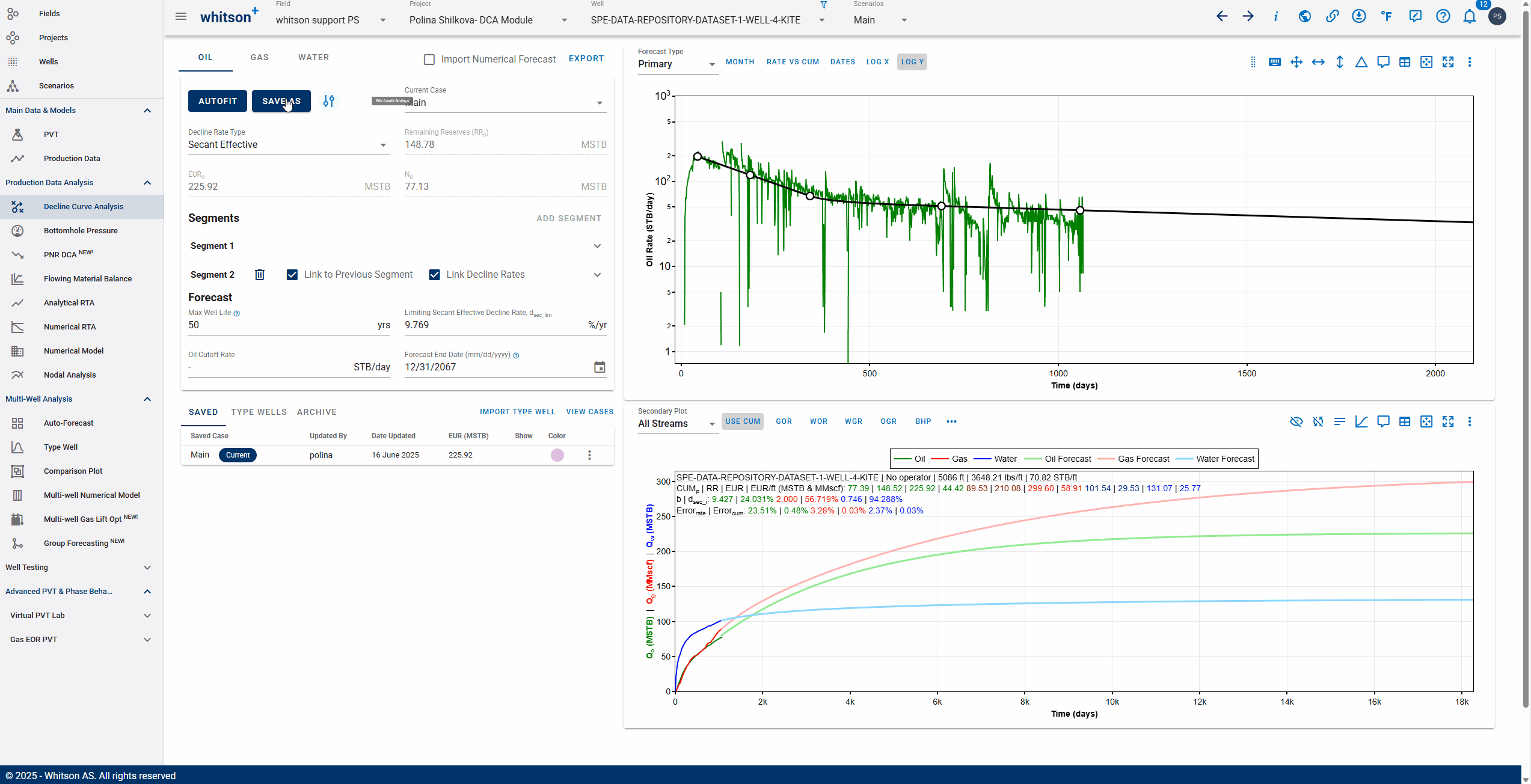Switch to the ARCHIVE tab

[x=317, y=412]
